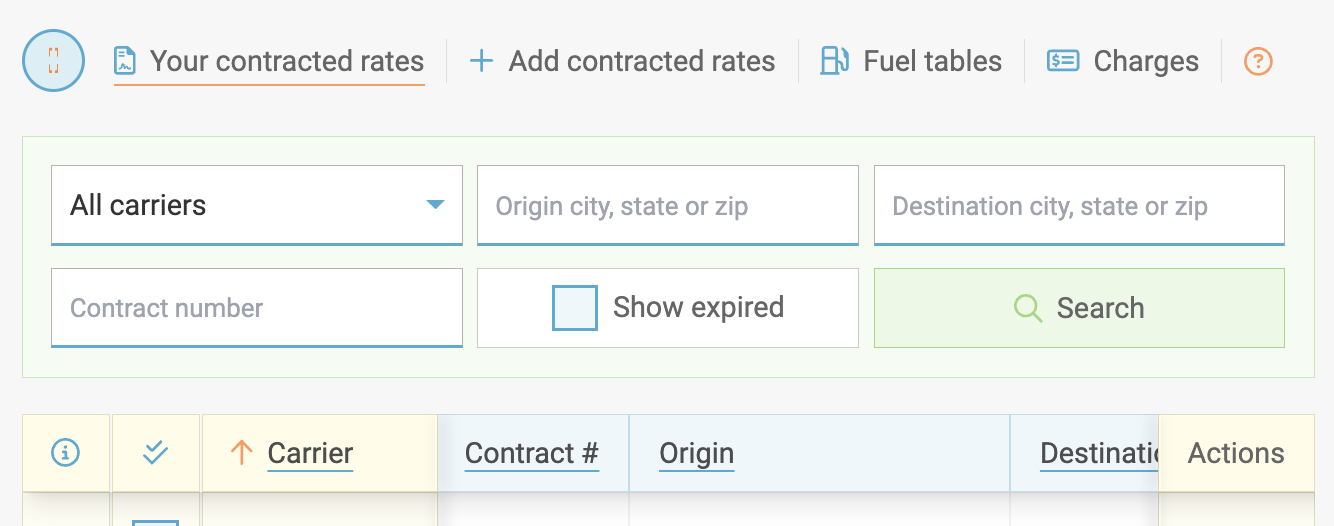Click the round collapse icon at top left

[x=53, y=61]
